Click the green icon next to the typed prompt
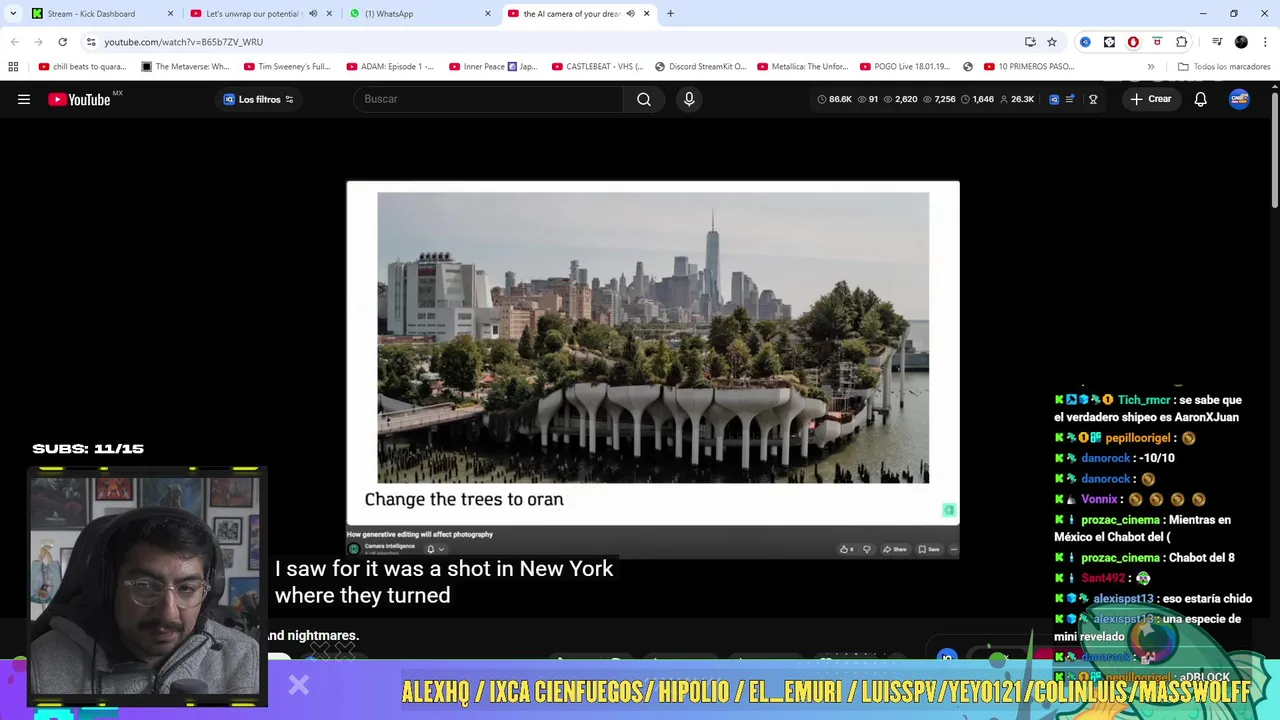This screenshot has height=720, width=1280. coord(949,510)
